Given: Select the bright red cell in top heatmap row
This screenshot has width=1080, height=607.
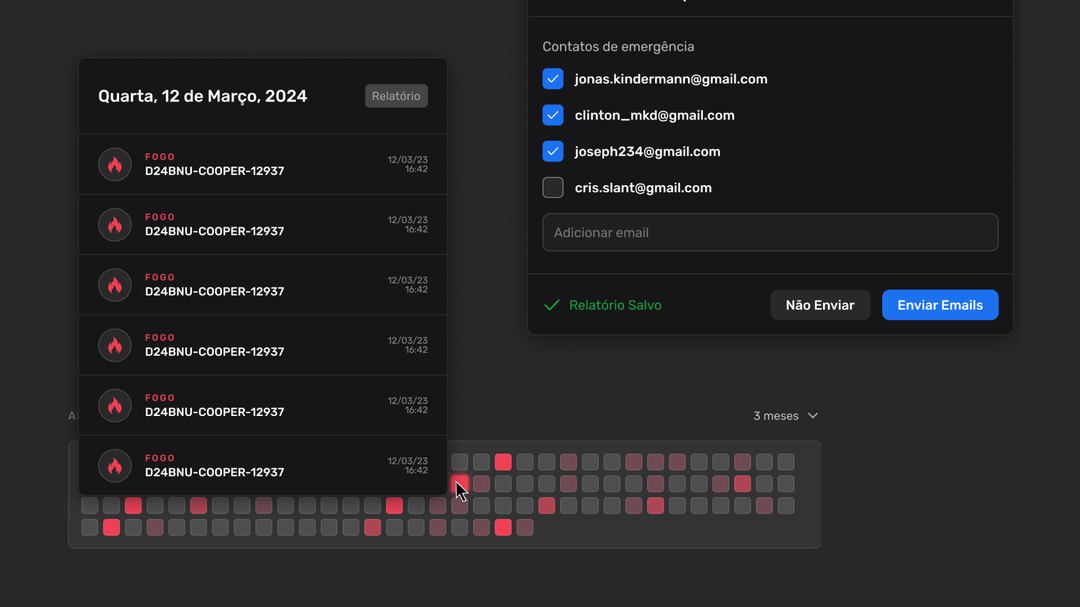Looking at the screenshot, I should tap(503, 462).
